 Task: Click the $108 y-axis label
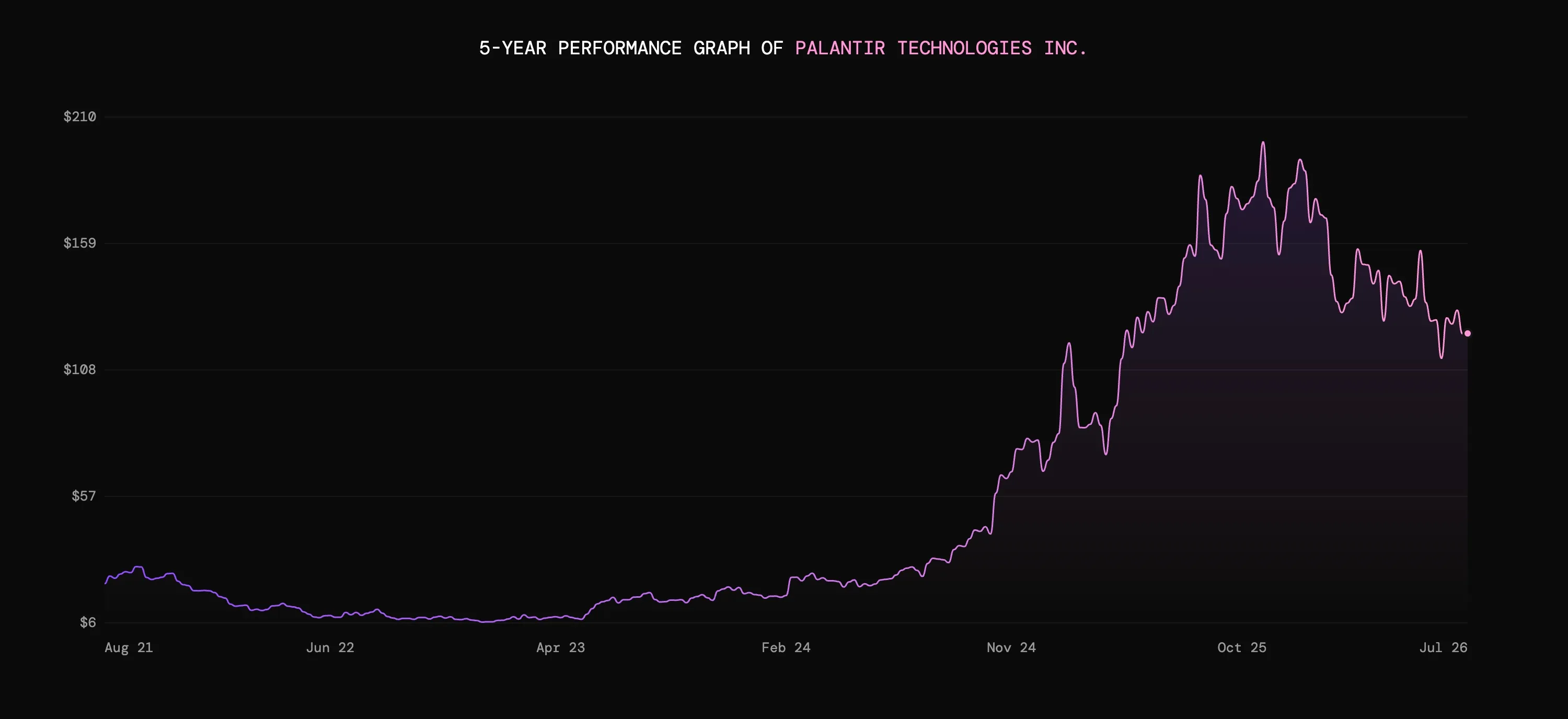pos(80,369)
